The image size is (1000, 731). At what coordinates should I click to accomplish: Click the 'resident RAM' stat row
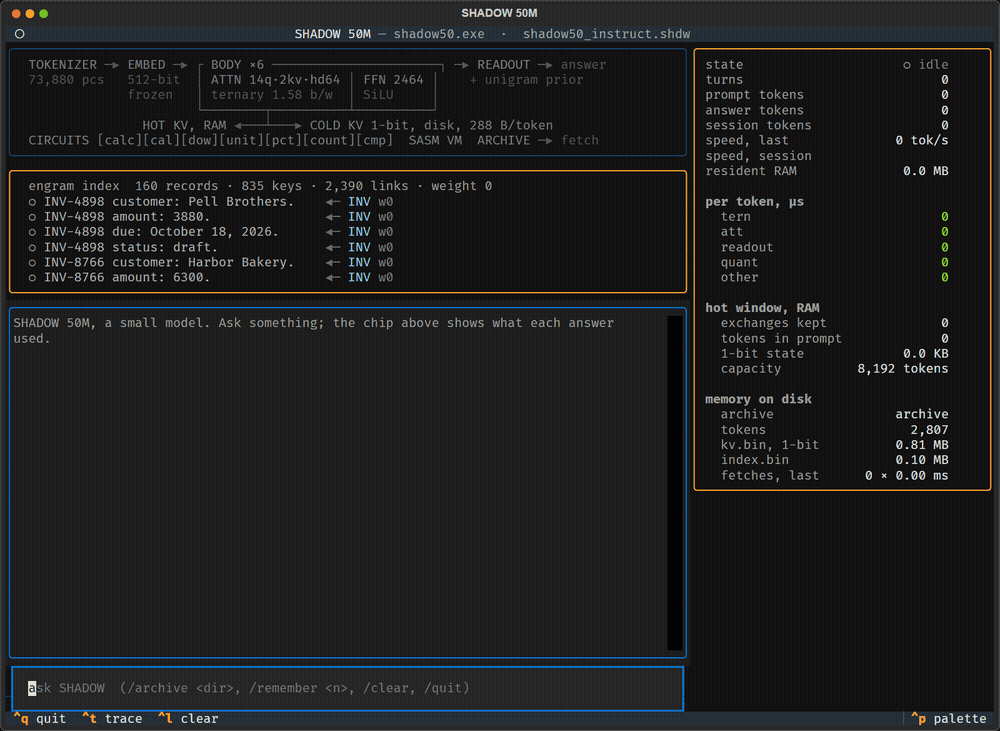pos(827,171)
